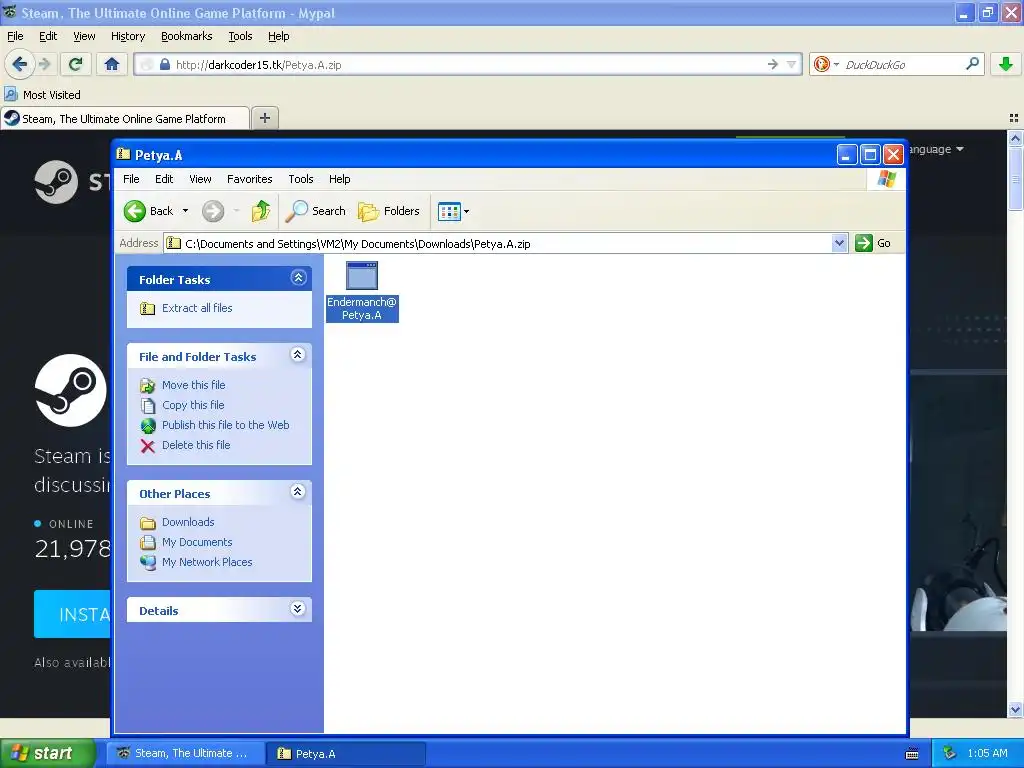Reload the page in Mypal browser
The image size is (1024, 768).
[x=76, y=64]
